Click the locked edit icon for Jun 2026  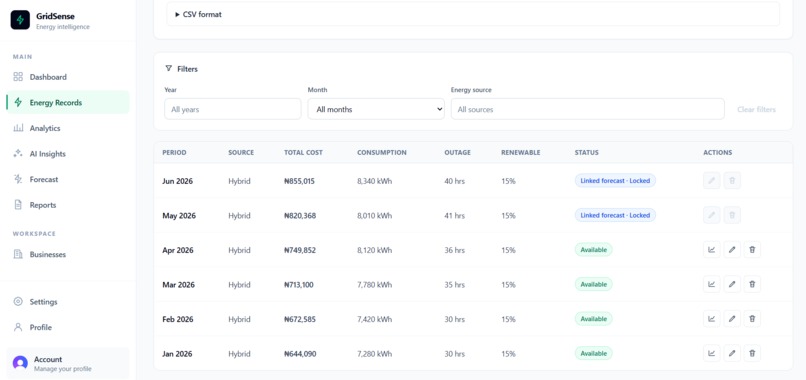click(x=711, y=181)
